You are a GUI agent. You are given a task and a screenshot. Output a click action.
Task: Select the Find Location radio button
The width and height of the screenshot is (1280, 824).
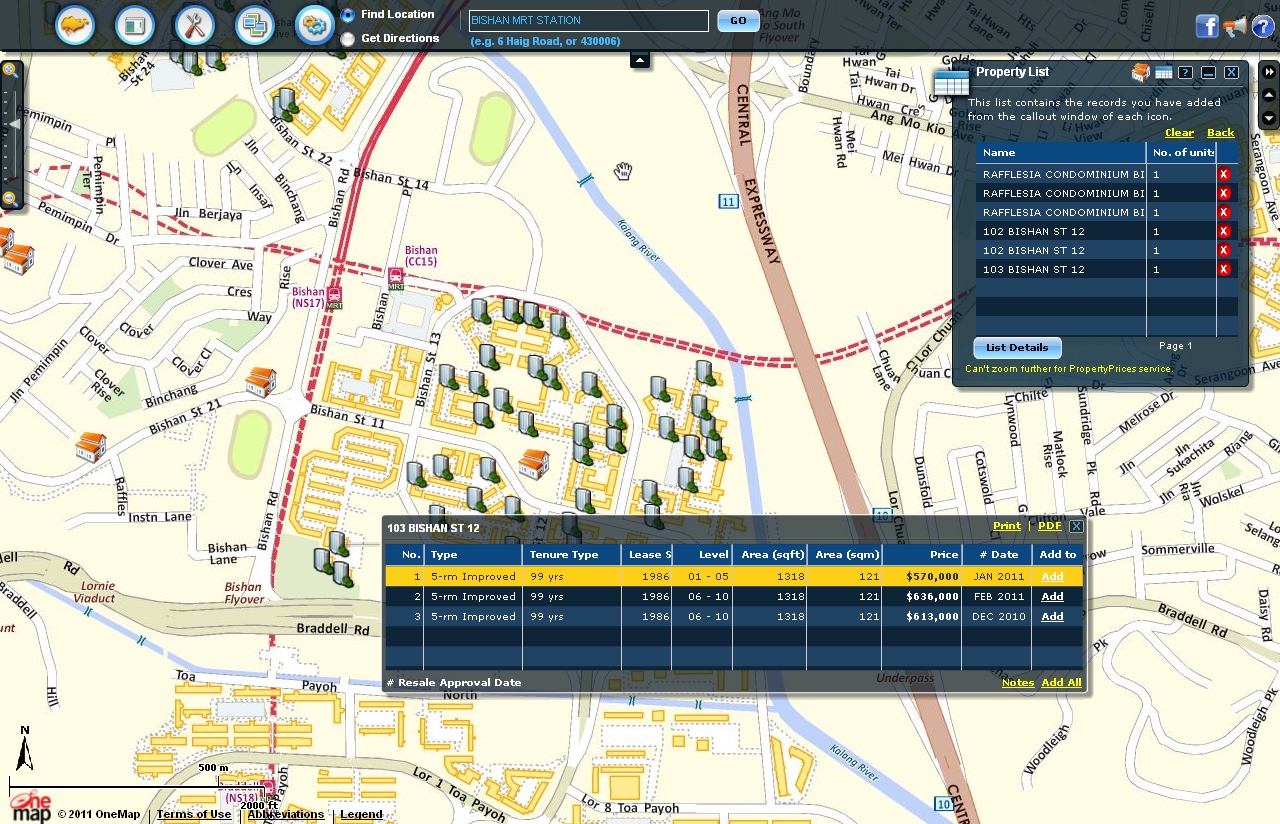point(347,15)
